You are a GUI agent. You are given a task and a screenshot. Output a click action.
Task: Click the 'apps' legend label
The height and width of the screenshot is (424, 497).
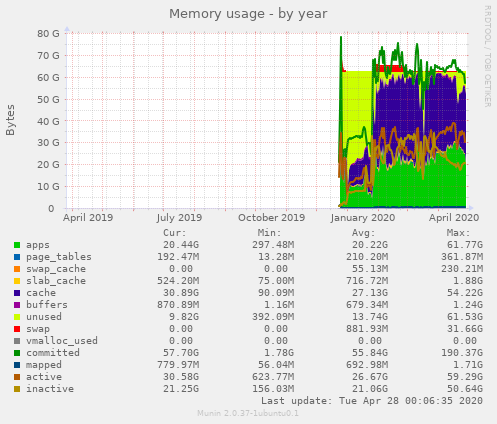[38, 245]
